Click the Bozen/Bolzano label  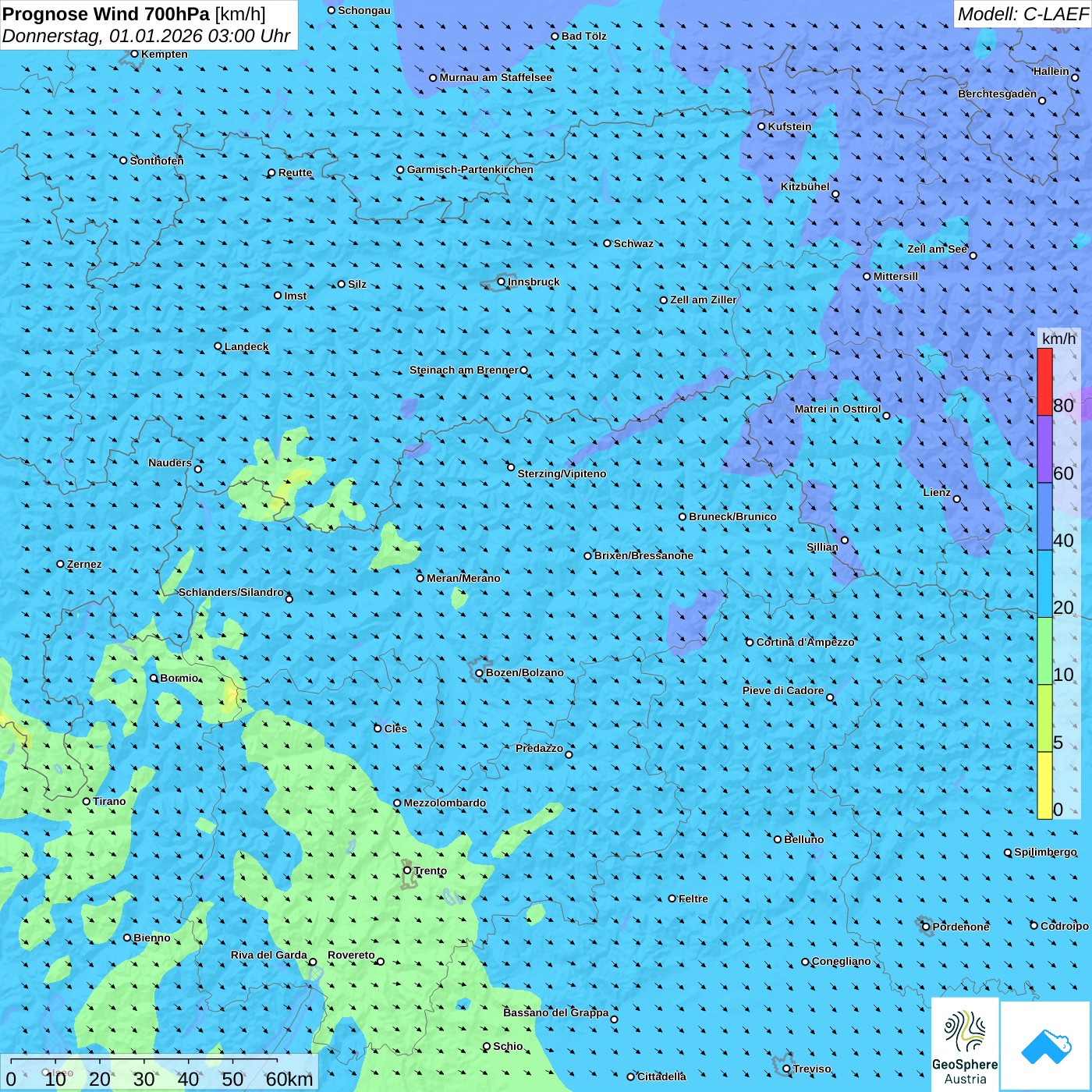(x=524, y=672)
